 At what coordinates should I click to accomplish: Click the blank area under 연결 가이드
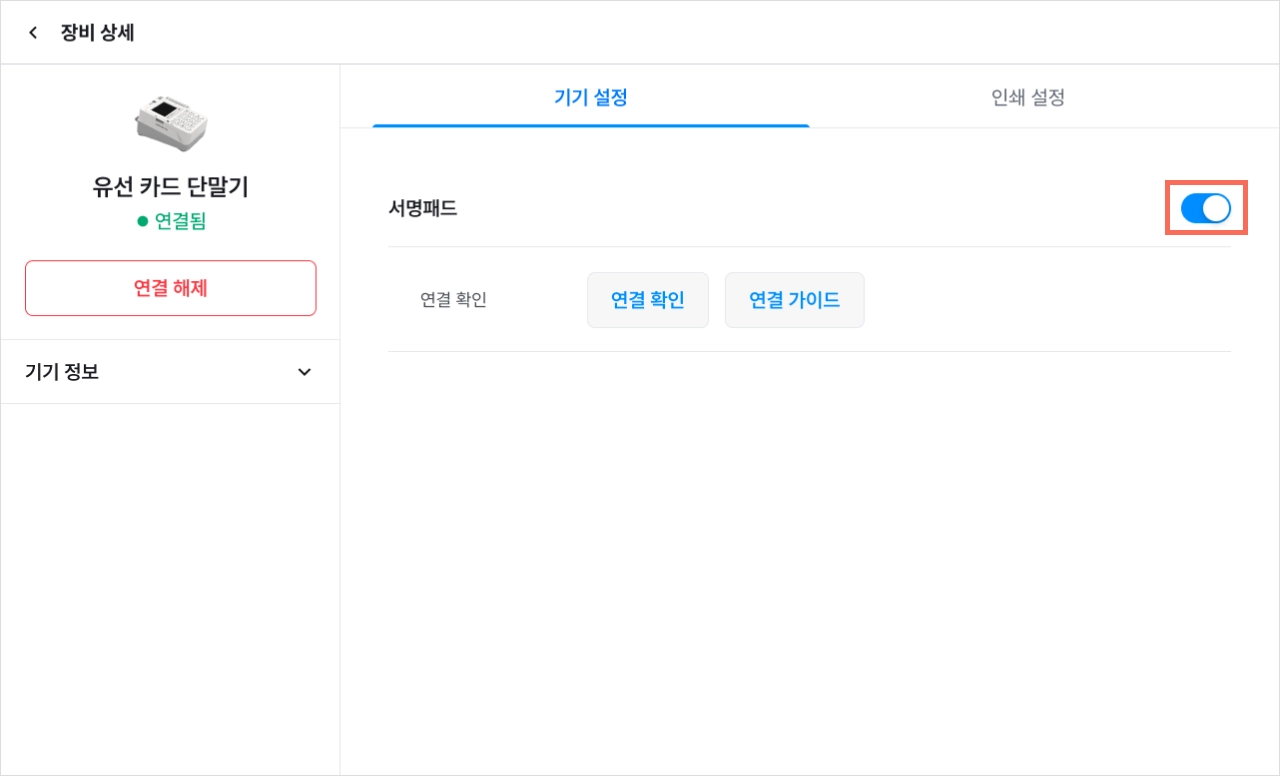point(809,560)
